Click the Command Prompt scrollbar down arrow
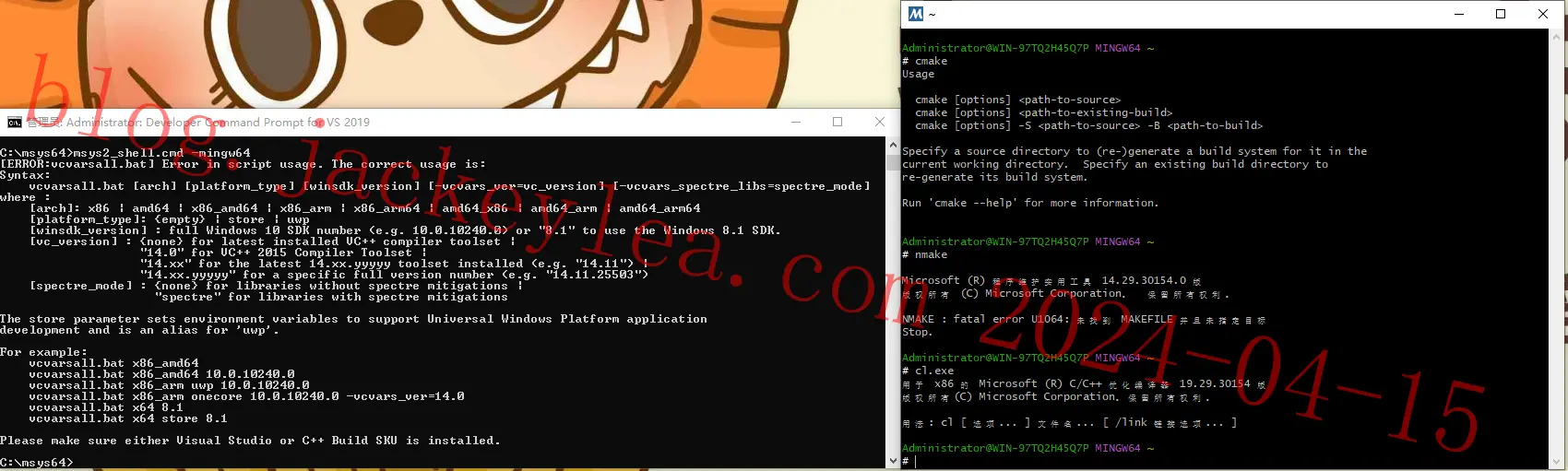 point(892,461)
